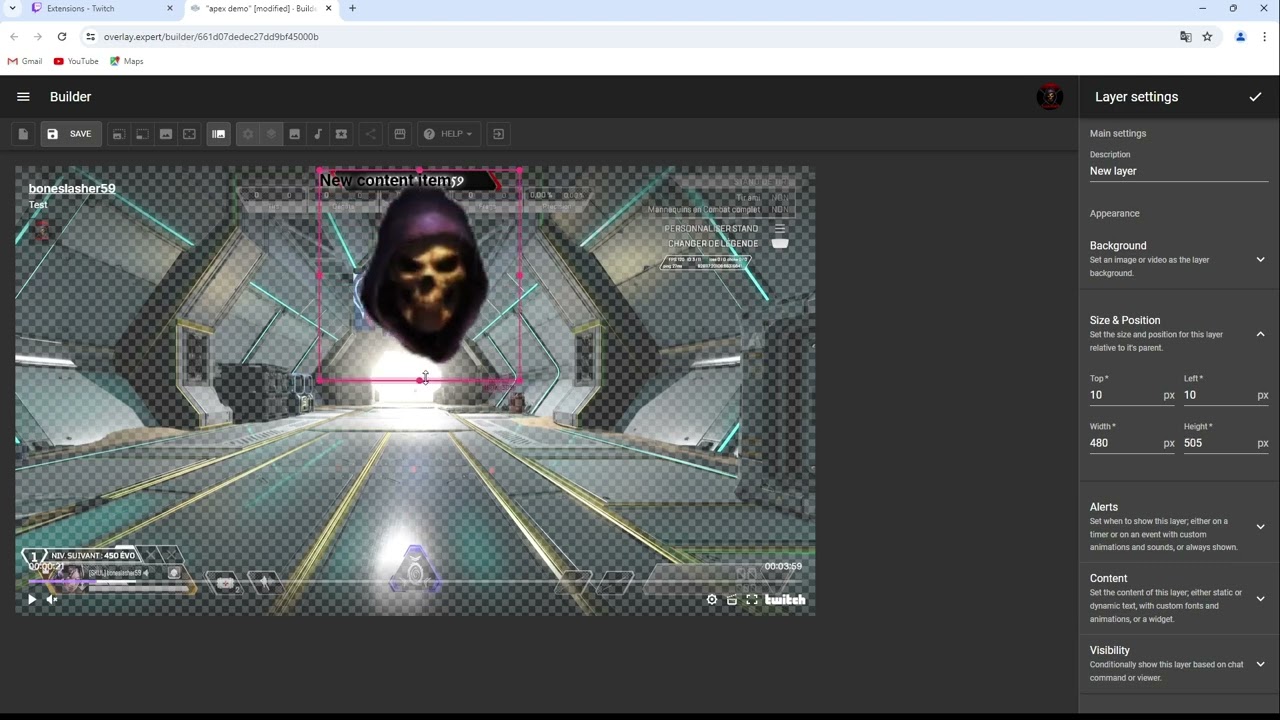
Task: Open the Chrome three-dot menu
Action: point(1265,37)
